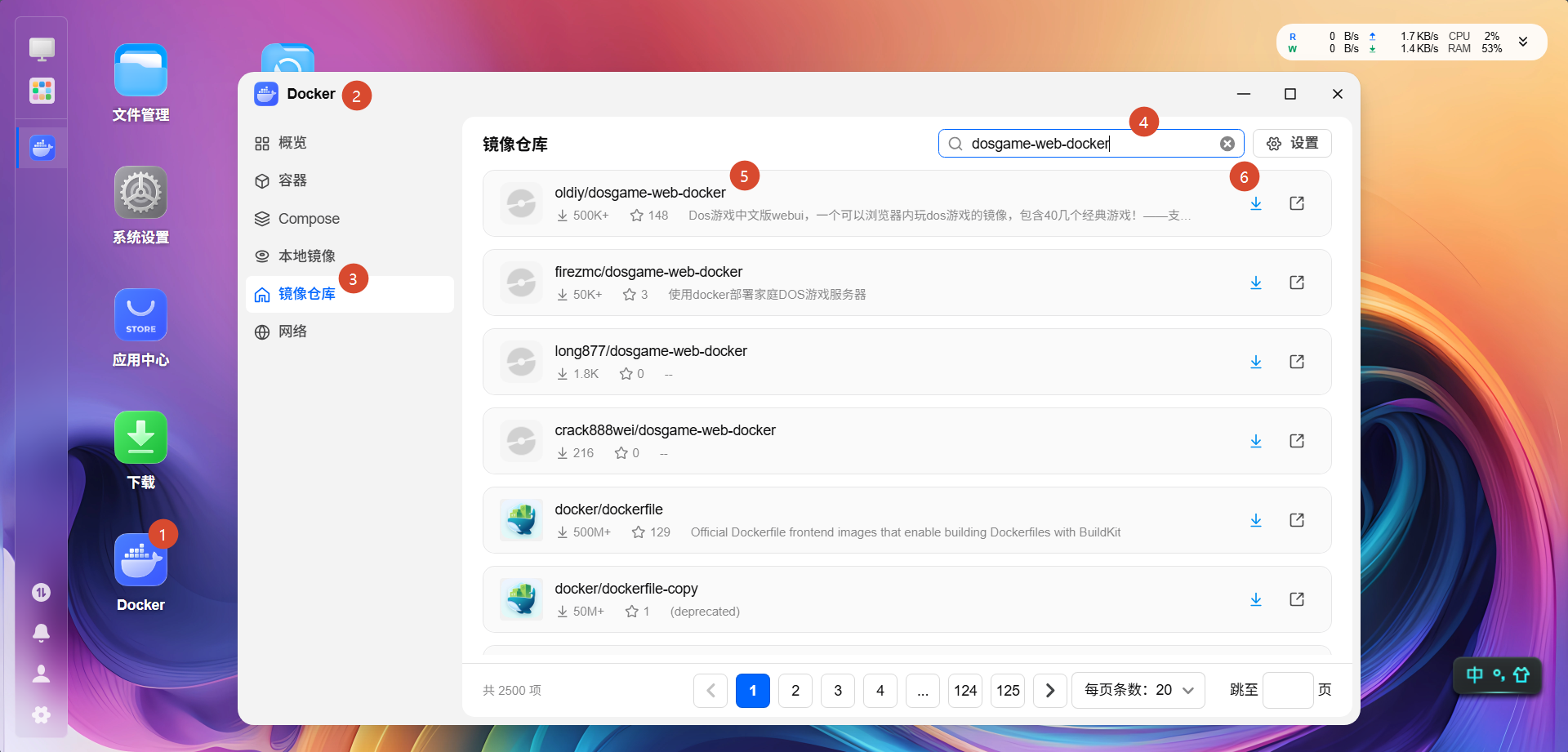This screenshot has width=1568, height=752.
Task: Focus the image search input field
Action: coord(1091,144)
